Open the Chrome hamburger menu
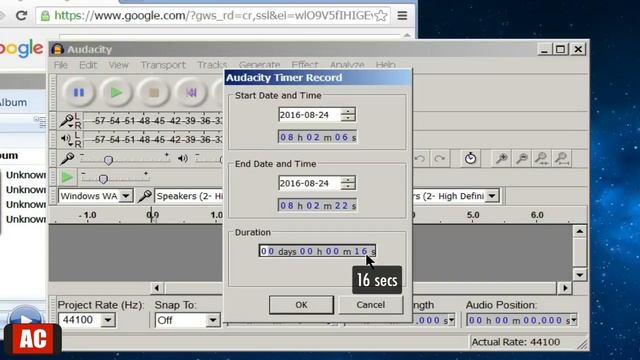Screen dimensions: 640x360 [402, 16]
